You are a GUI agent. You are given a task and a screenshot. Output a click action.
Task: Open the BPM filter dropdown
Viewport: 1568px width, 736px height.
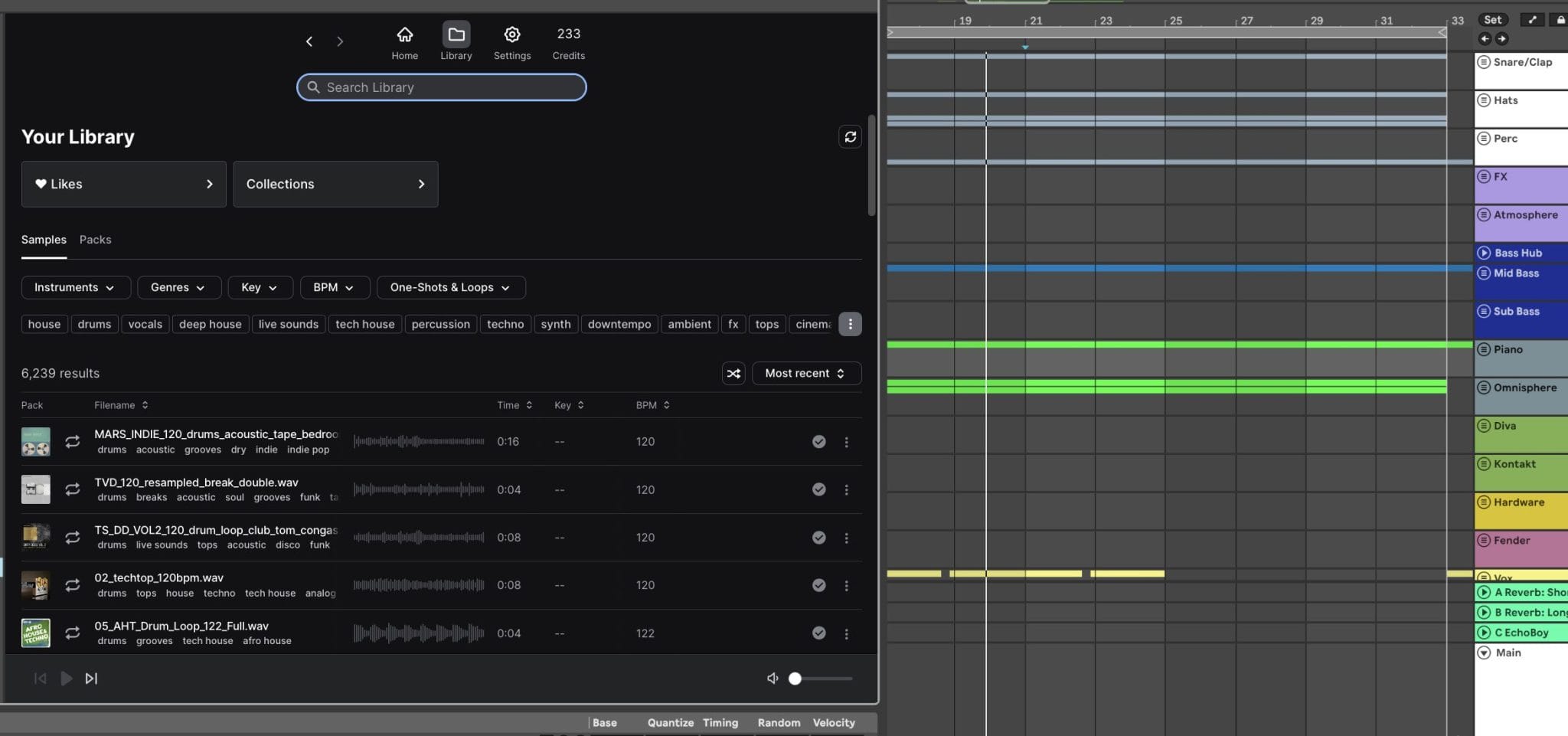334,287
